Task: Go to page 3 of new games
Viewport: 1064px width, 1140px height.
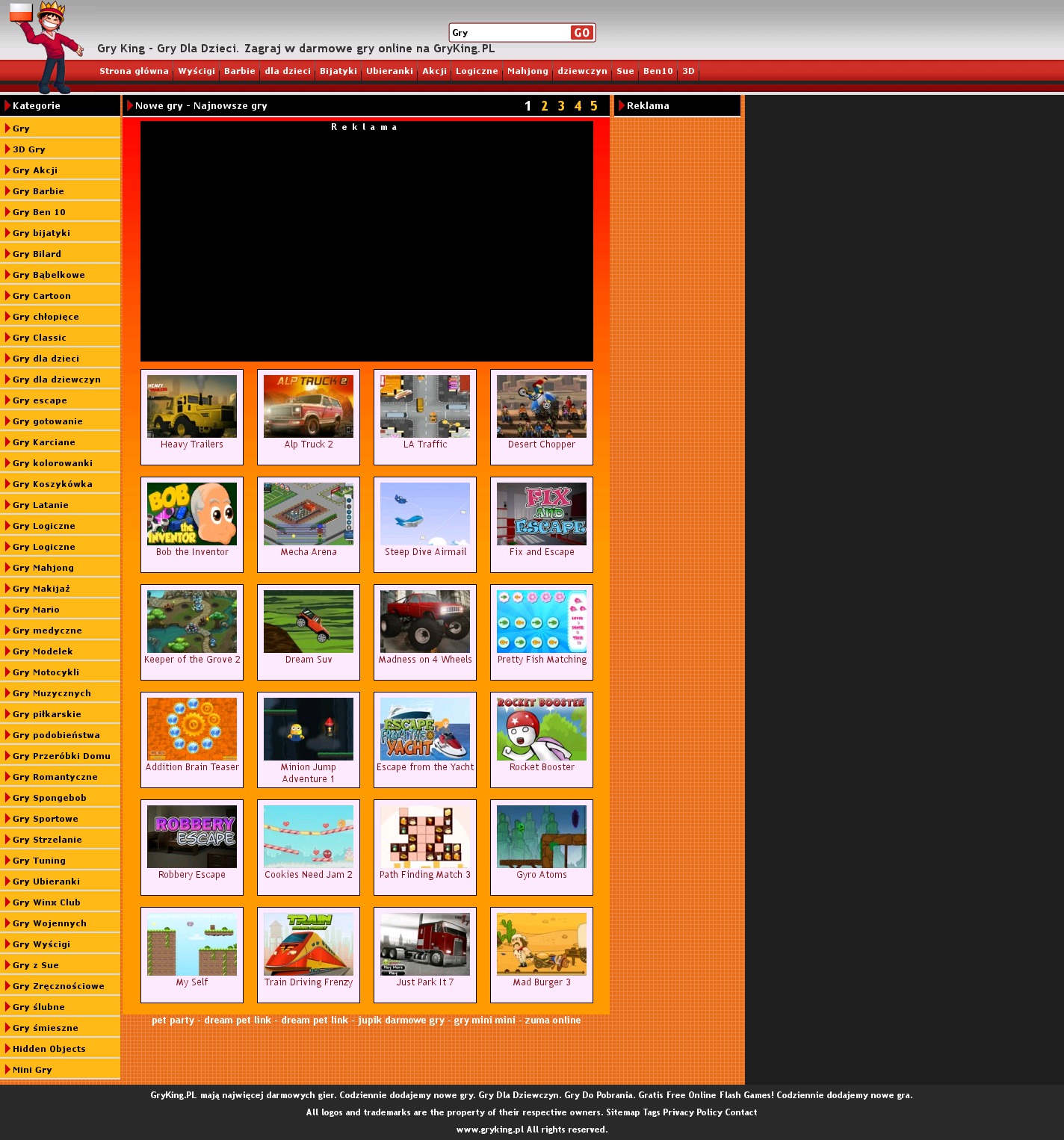Action: tap(561, 106)
